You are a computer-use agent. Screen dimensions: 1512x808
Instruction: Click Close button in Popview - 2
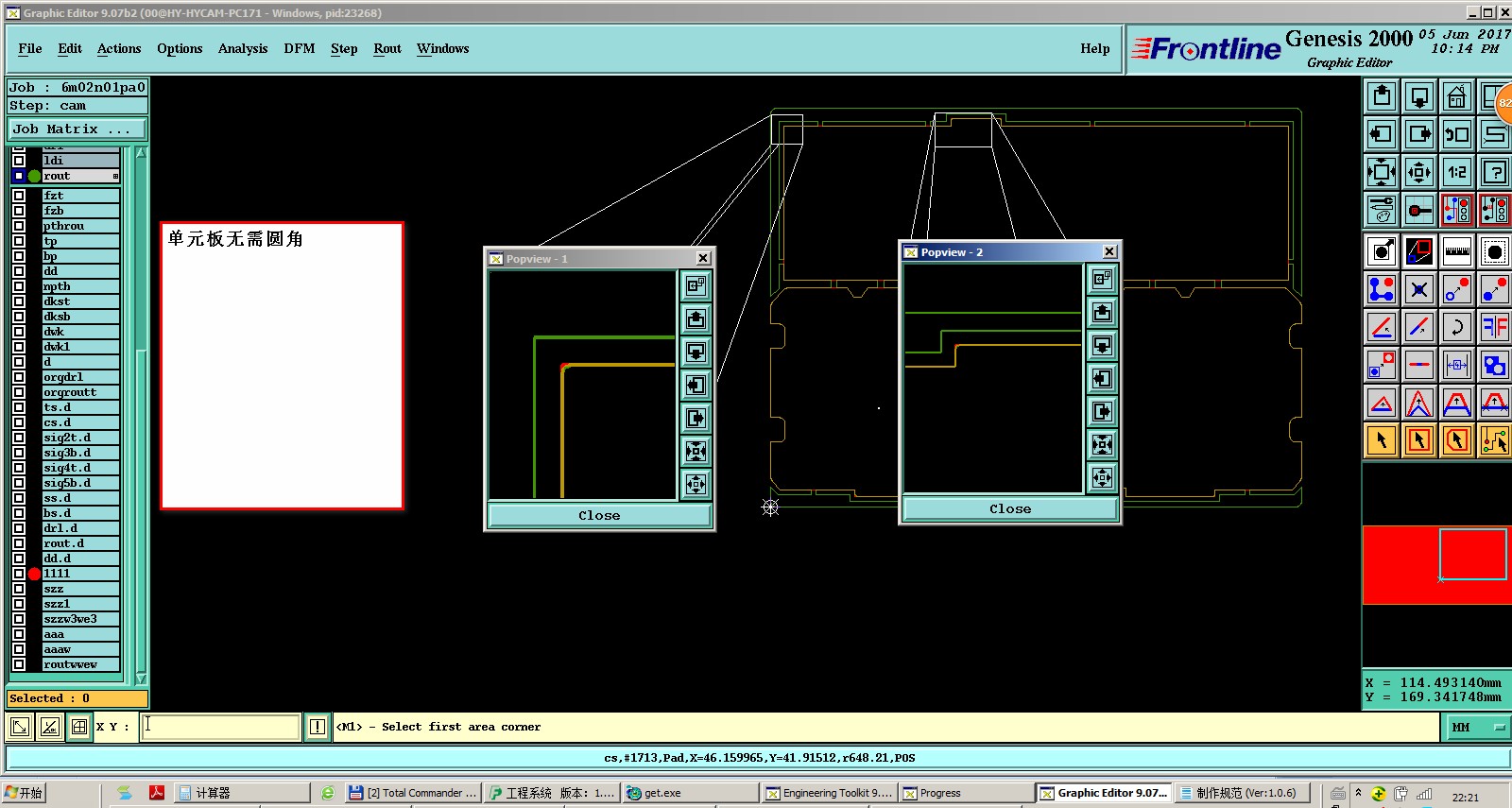[1010, 508]
